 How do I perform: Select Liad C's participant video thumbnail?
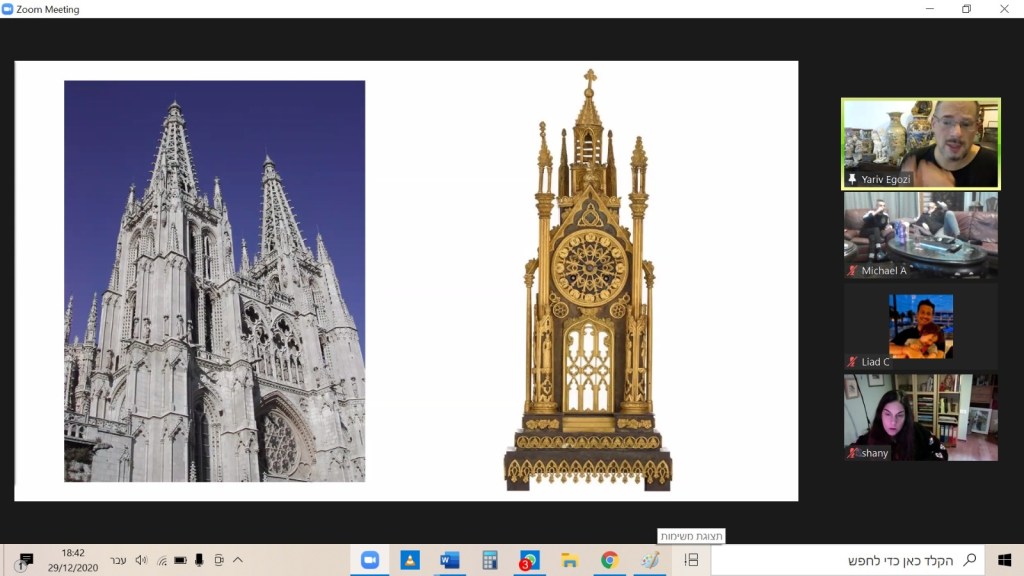(921, 327)
